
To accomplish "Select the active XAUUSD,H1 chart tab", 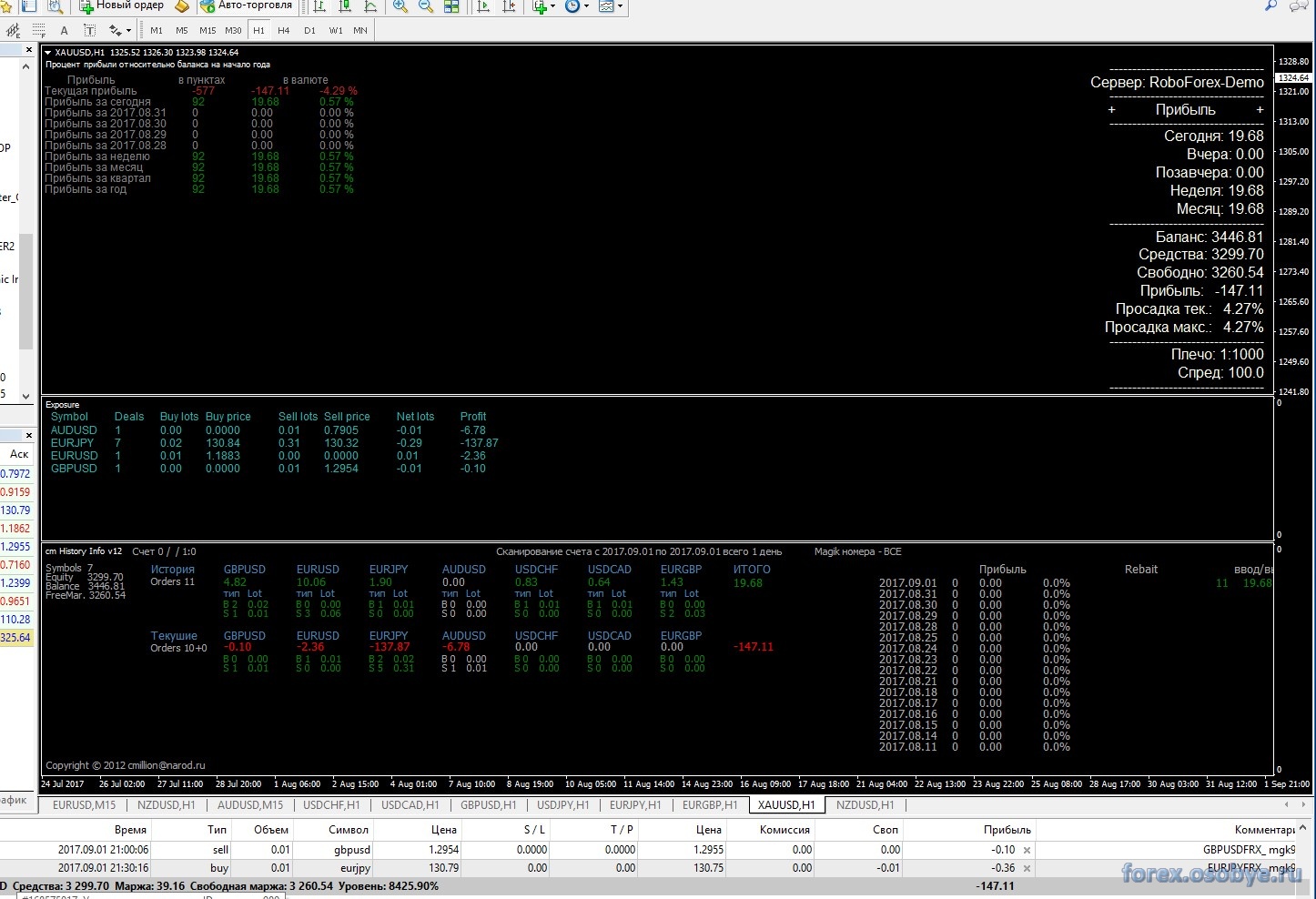I will pos(786,805).
